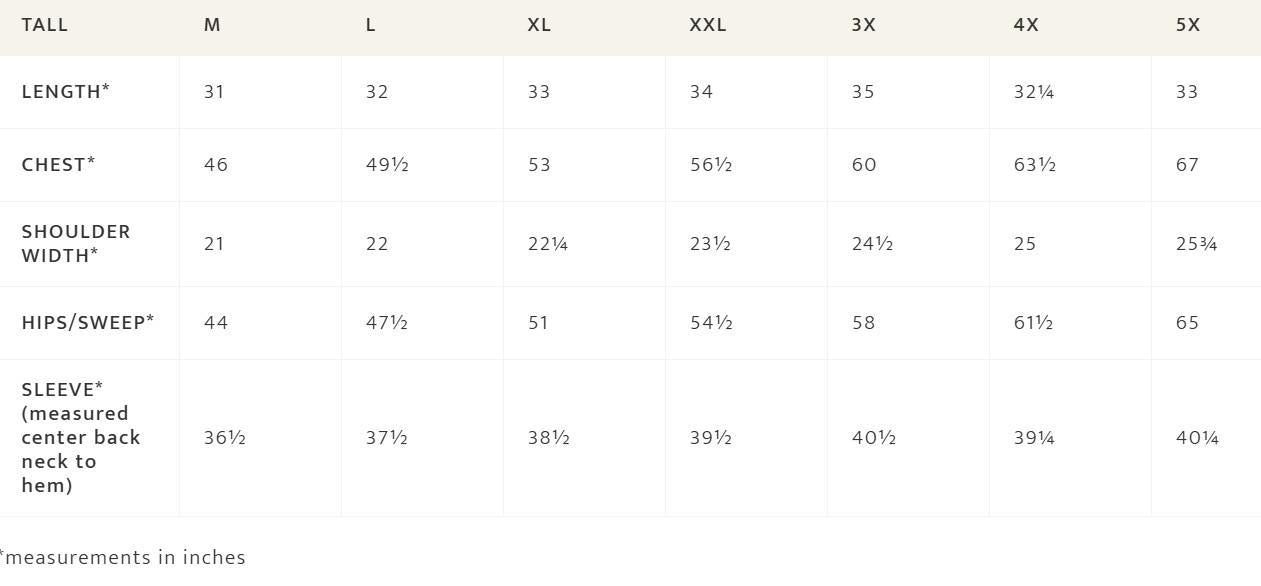This screenshot has height=586, width=1261.
Task: Click the length value for size M
Action: click(214, 92)
